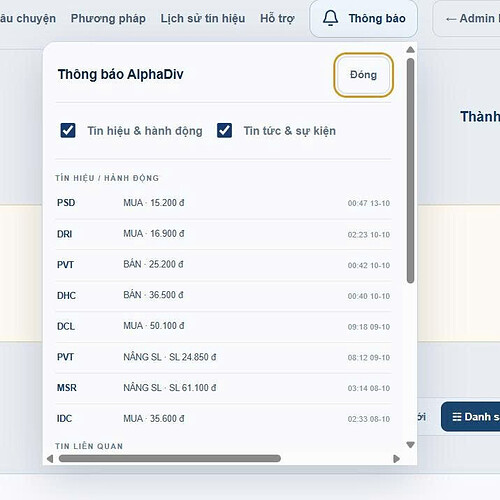Uncheck Tin tức & sự kiện checkbox
The width and height of the screenshot is (500, 500).
224,130
